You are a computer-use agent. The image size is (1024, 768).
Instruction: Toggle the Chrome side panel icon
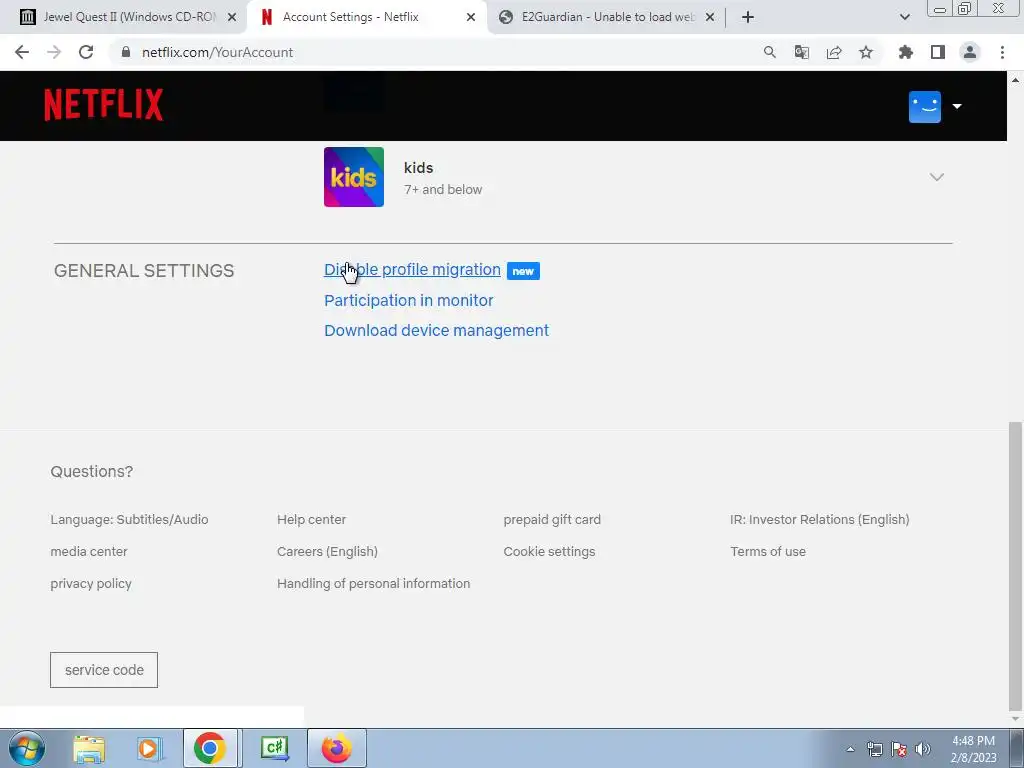pos(938,52)
